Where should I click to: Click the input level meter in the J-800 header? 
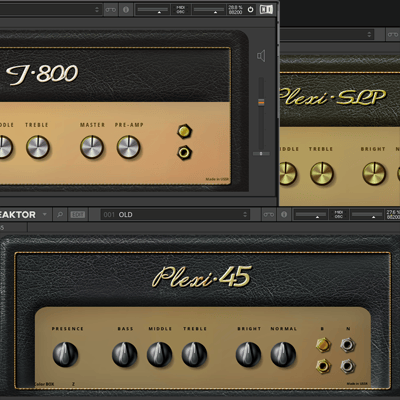[x=153, y=10]
